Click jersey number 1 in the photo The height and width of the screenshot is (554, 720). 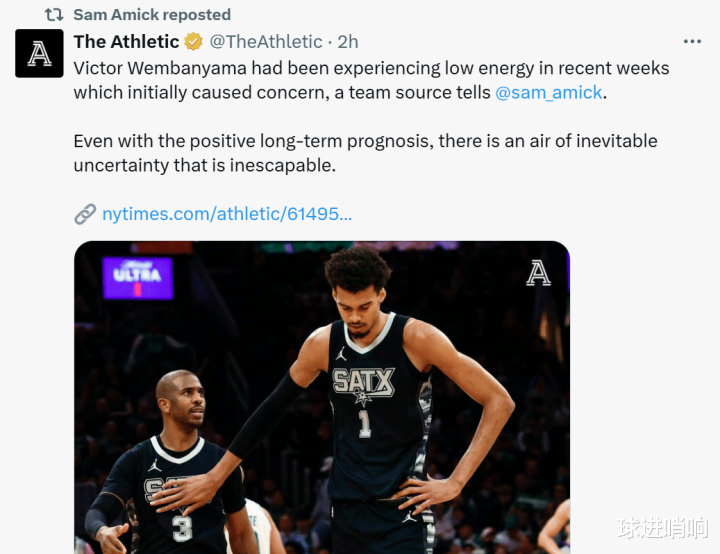[x=365, y=424]
